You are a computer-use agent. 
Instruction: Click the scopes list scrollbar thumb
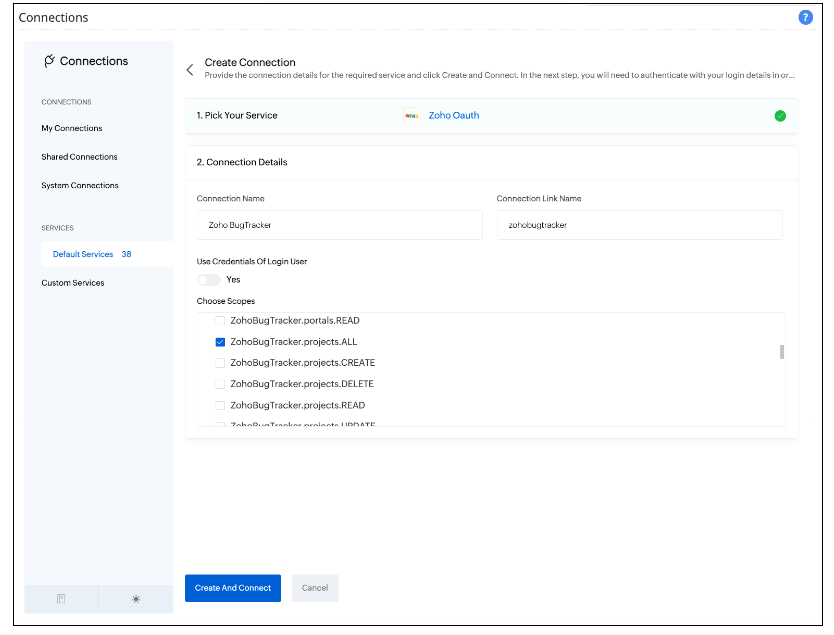pos(781,351)
